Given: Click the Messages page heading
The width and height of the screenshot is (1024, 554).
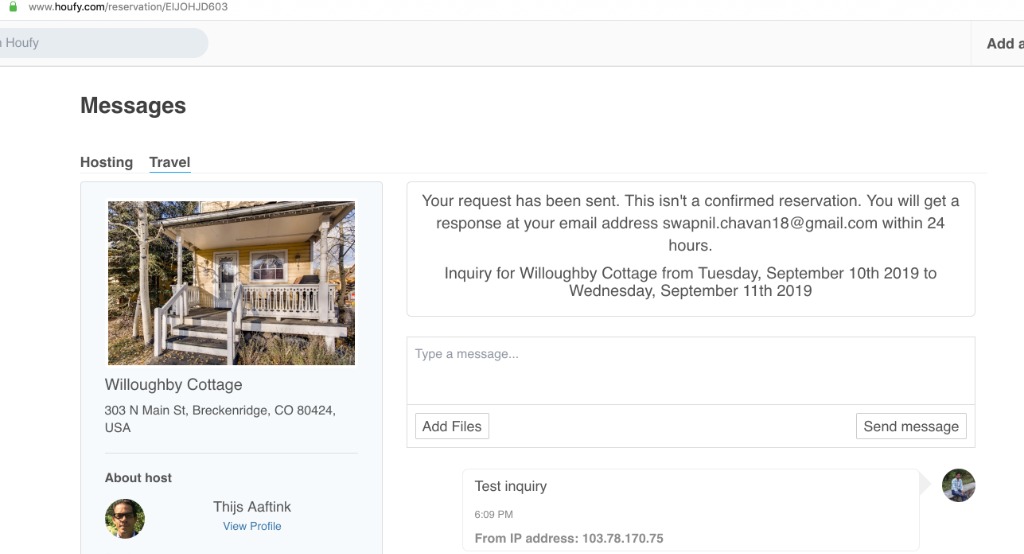Looking at the screenshot, I should pyautogui.click(x=133, y=106).
